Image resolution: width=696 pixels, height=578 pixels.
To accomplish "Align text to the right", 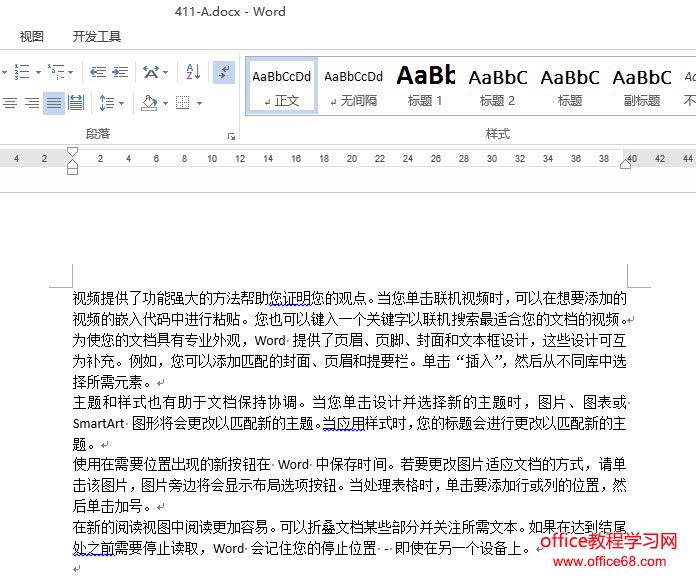I will click(x=32, y=103).
